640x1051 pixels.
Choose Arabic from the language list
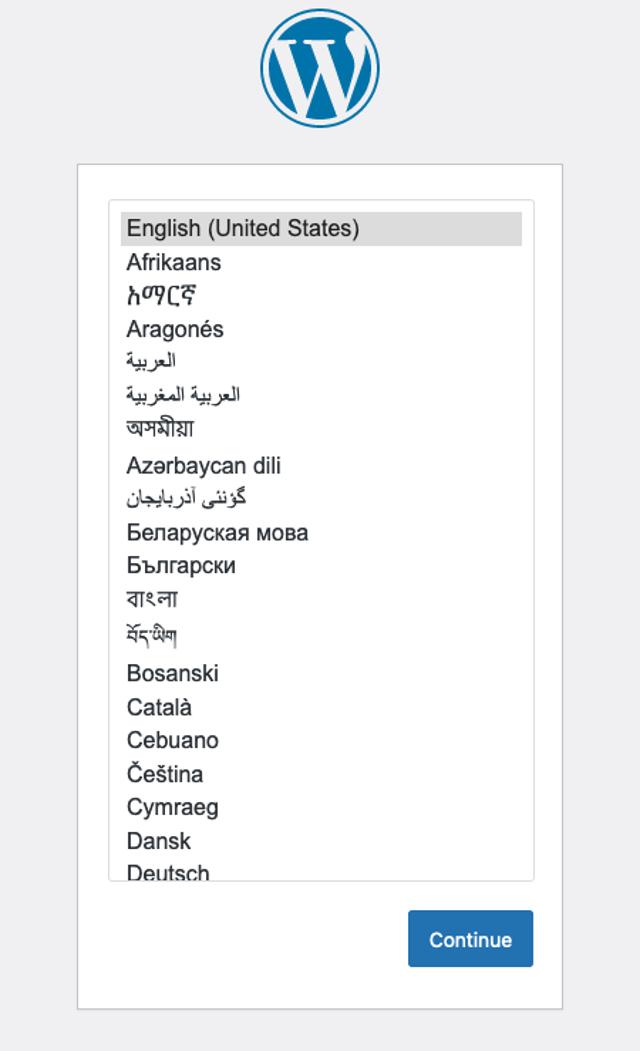150,360
